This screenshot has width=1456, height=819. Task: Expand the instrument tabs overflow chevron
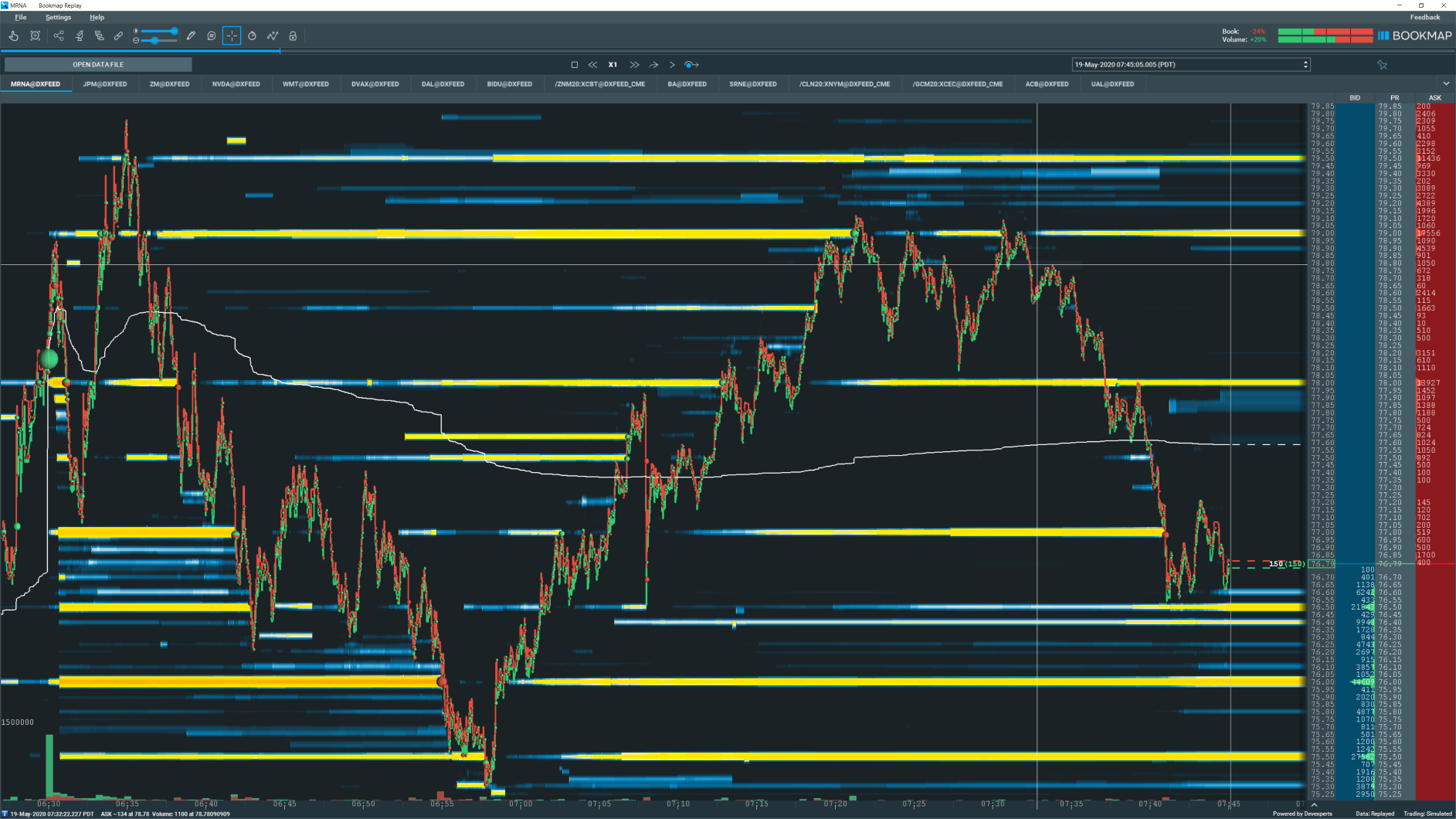pyautogui.click(x=1446, y=83)
